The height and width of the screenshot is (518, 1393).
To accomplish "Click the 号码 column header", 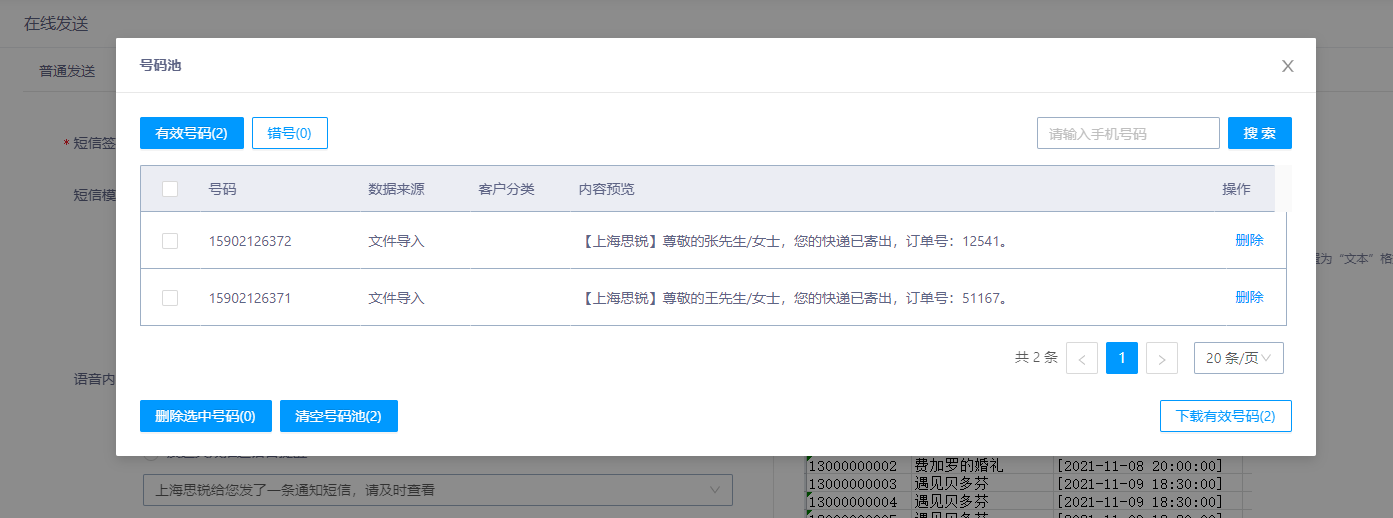I will 223,189.
